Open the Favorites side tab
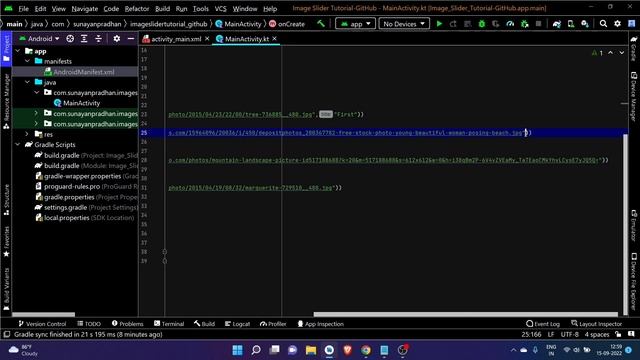Image resolution: width=640 pixels, height=360 pixels. [6, 242]
